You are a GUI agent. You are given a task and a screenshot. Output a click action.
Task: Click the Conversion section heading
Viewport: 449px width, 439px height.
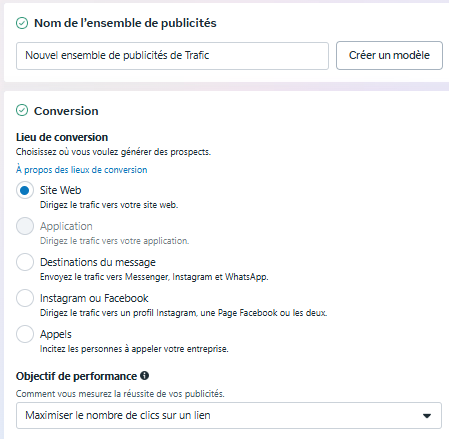point(66,111)
